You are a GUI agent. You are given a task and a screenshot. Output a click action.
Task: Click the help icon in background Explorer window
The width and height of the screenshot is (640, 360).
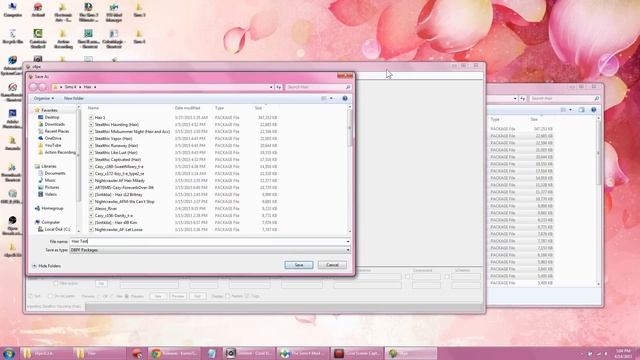tap(593, 110)
